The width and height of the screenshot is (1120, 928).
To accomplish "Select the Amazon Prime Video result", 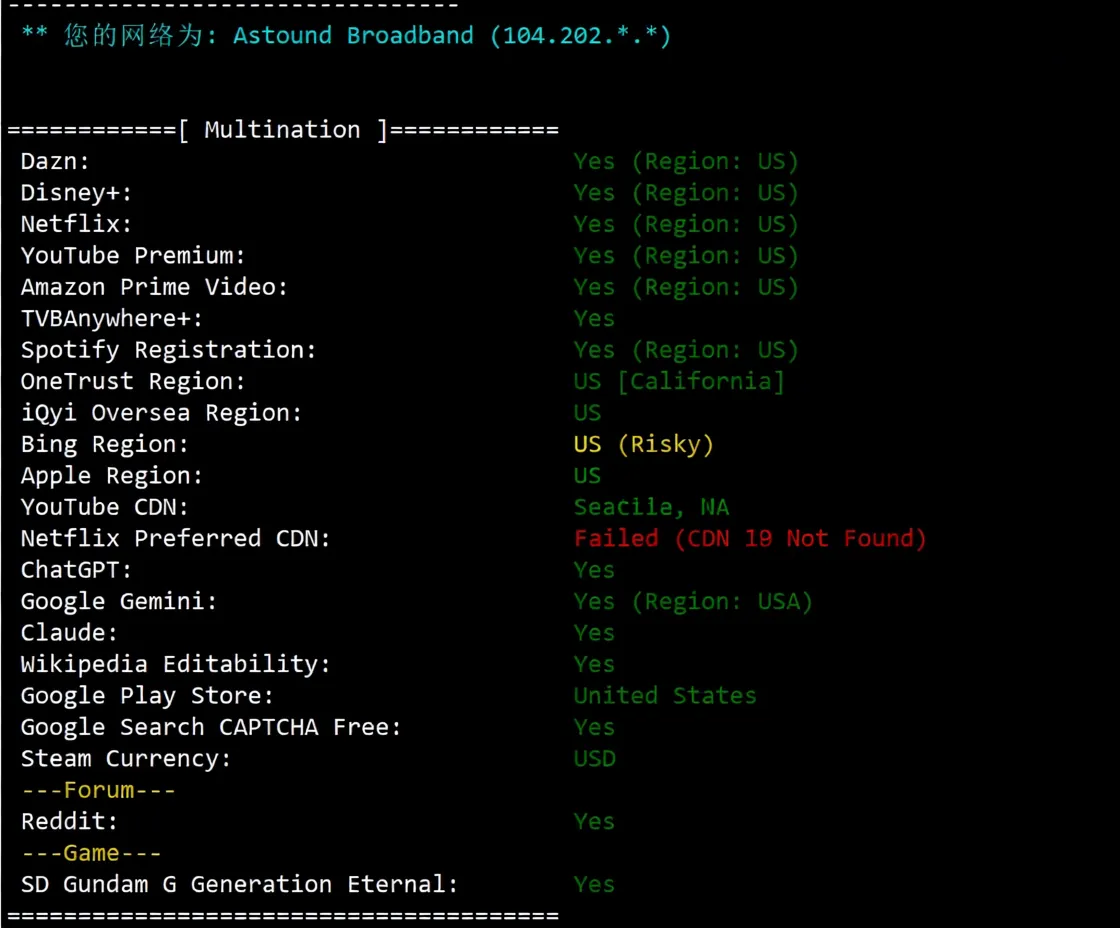I will (x=686, y=287).
